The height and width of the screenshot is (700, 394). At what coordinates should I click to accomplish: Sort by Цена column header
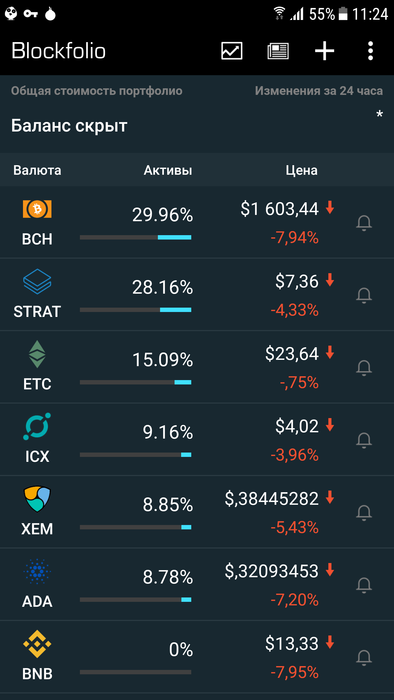302,170
